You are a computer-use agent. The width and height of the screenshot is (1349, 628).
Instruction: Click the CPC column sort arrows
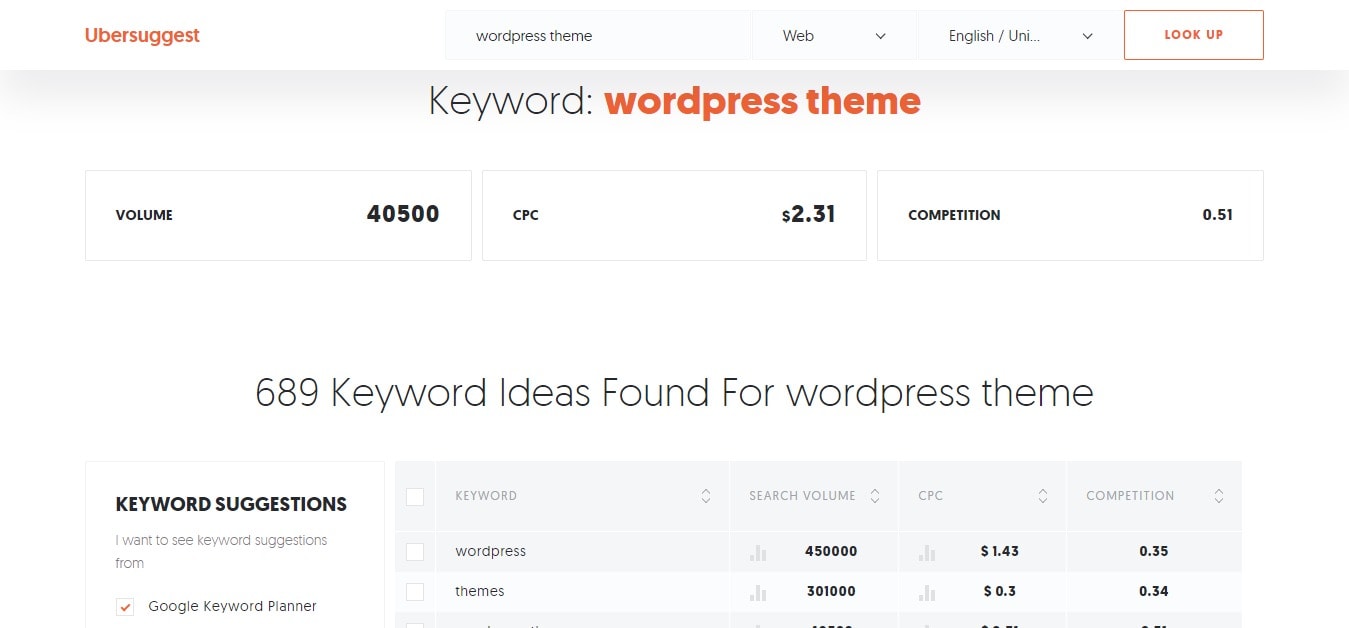tap(1043, 496)
